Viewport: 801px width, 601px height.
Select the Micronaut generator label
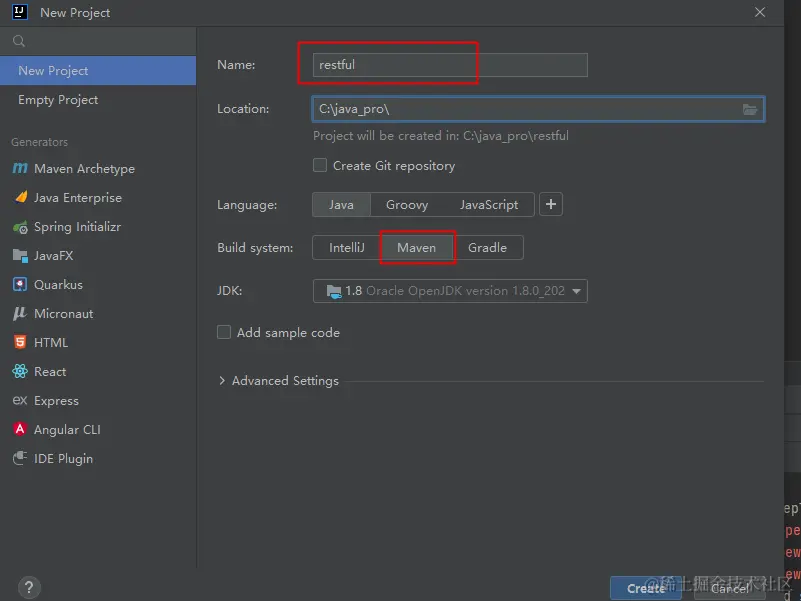64,314
